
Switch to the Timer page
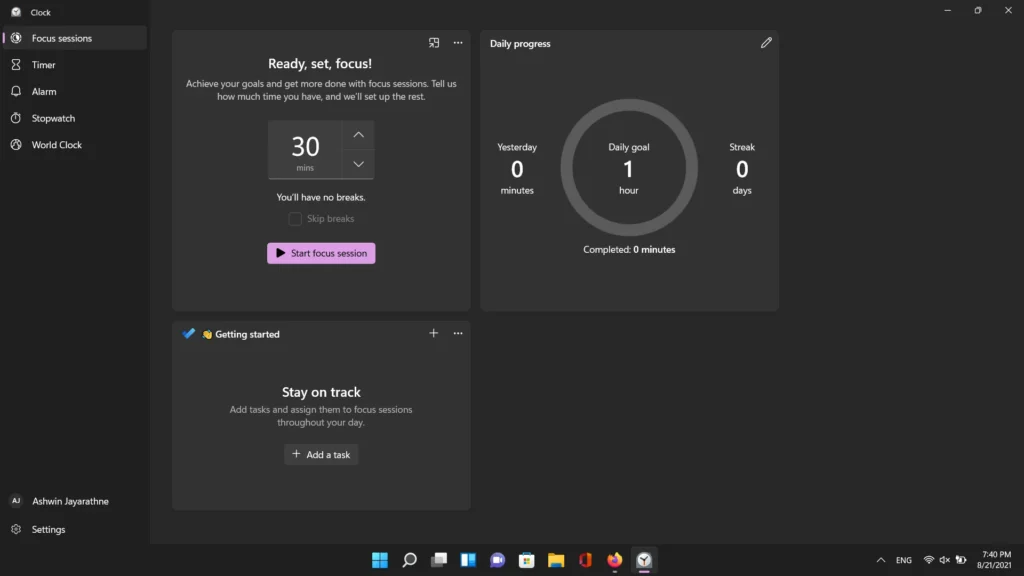(44, 65)
